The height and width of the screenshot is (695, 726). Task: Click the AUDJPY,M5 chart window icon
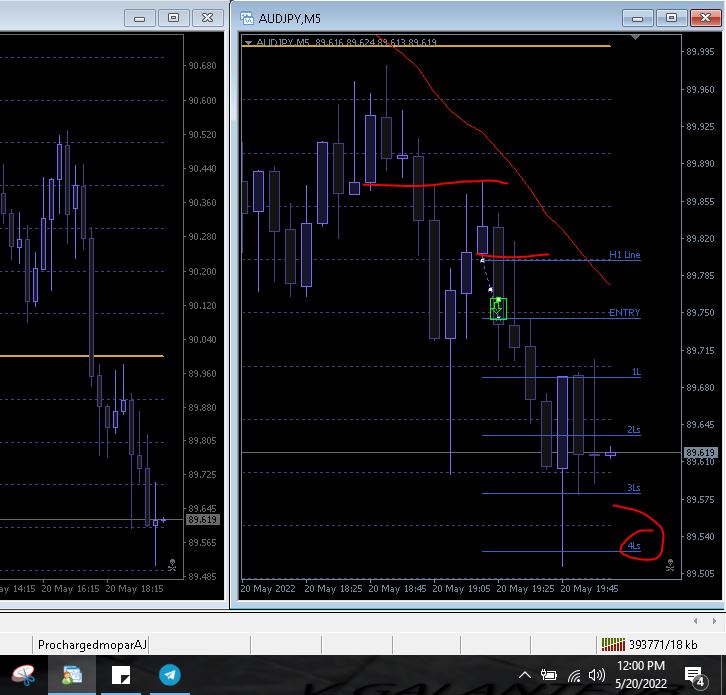(x=247, y=18)
